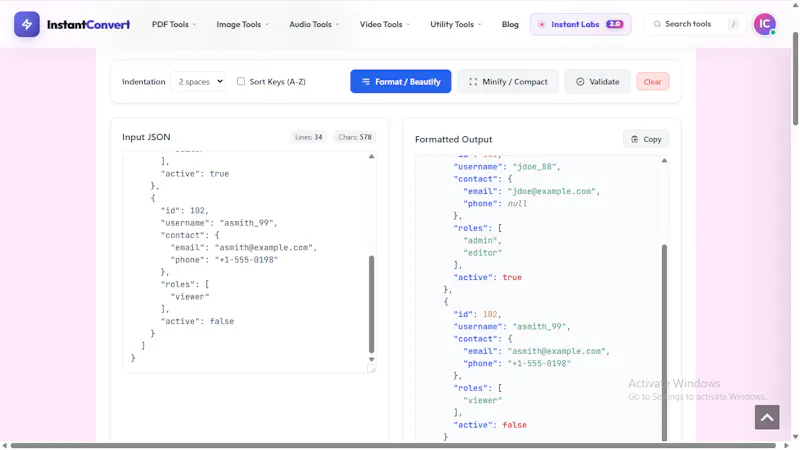Click the Formatted Output scroll-up arrow

(664, 161)
